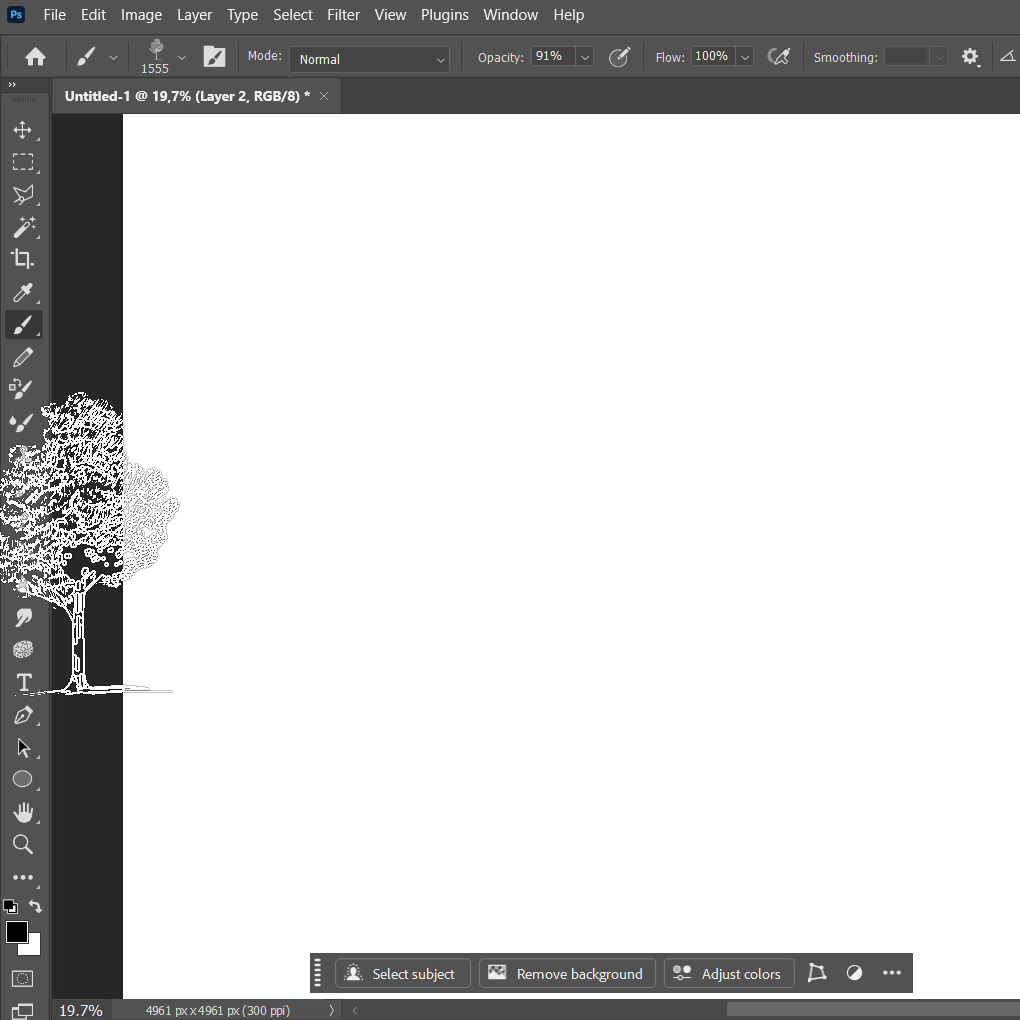The height and width of the screenshot is (1020, 1020).
Task: Click the Remove background button
Action: click(x=567, y=974)
